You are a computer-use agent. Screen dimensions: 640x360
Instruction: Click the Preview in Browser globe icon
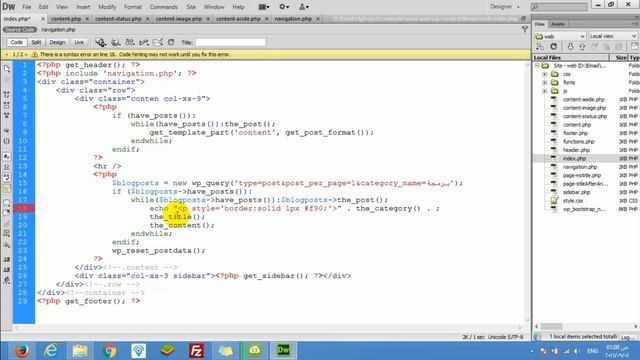116,42
